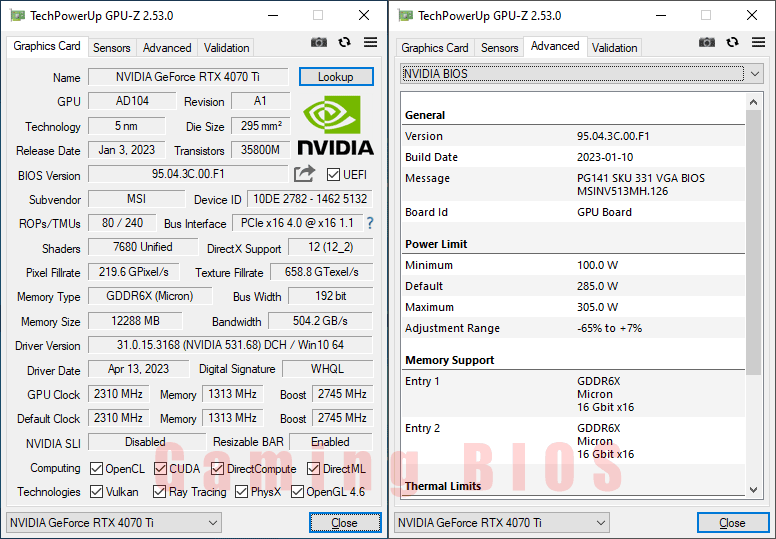Switch to Validation tab in right window
The height and width of the screenshot is (539, 776).
615,48
